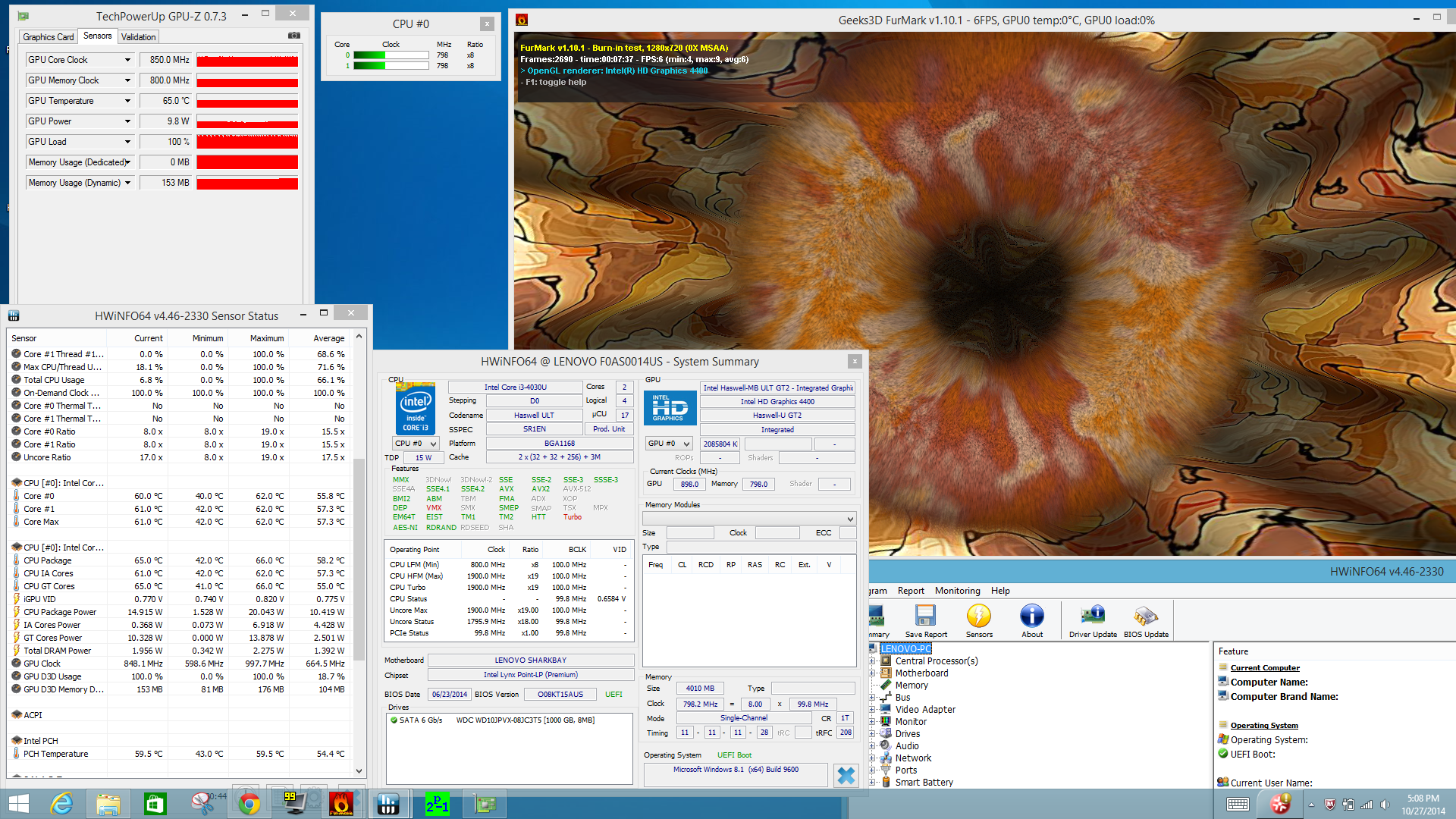Close System Summary with blue X icon
The height and width of the screenshot is (819, 1456).
(x=846, y=775)
